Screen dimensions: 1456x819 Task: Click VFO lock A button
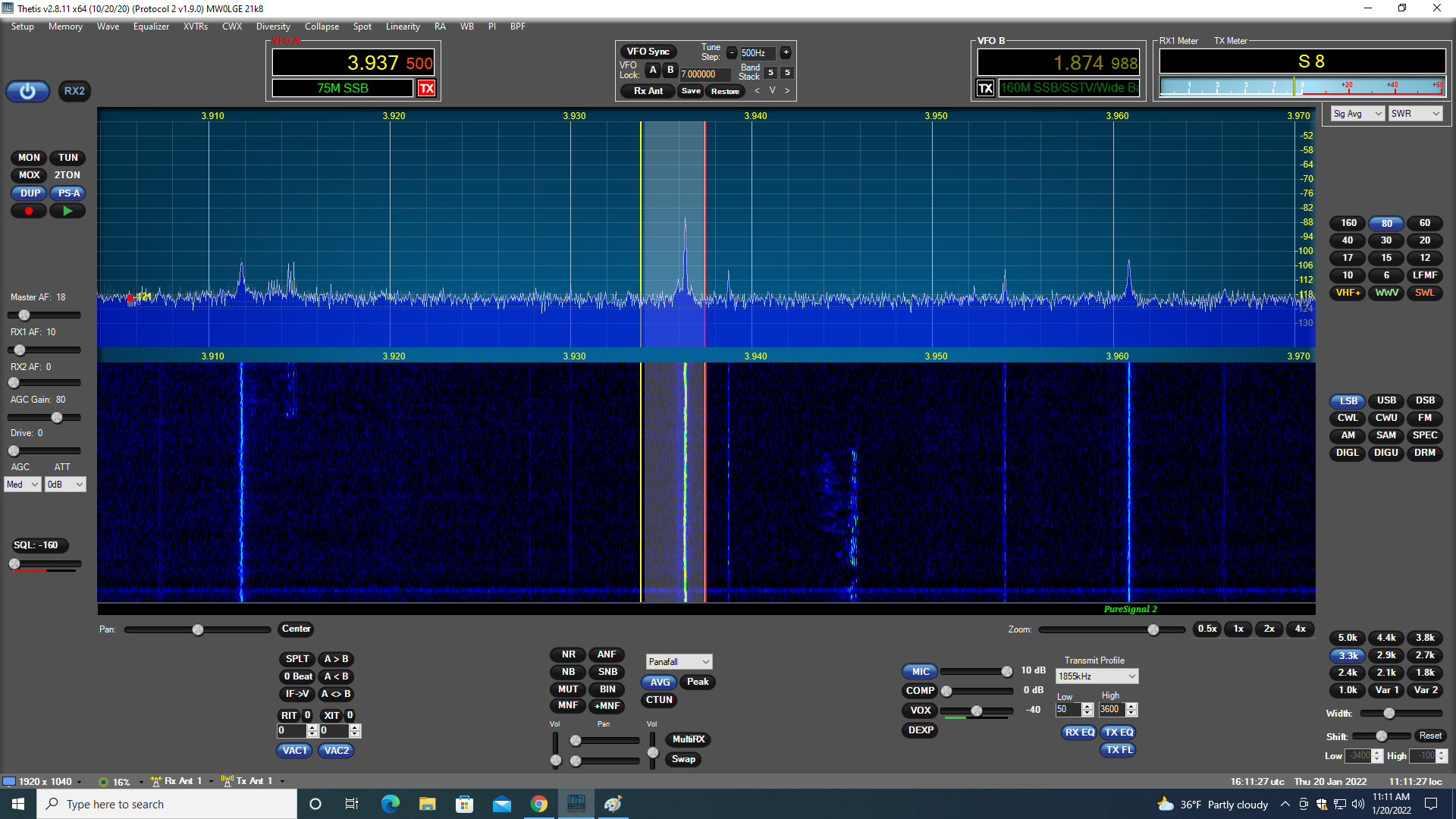(652, 70)
